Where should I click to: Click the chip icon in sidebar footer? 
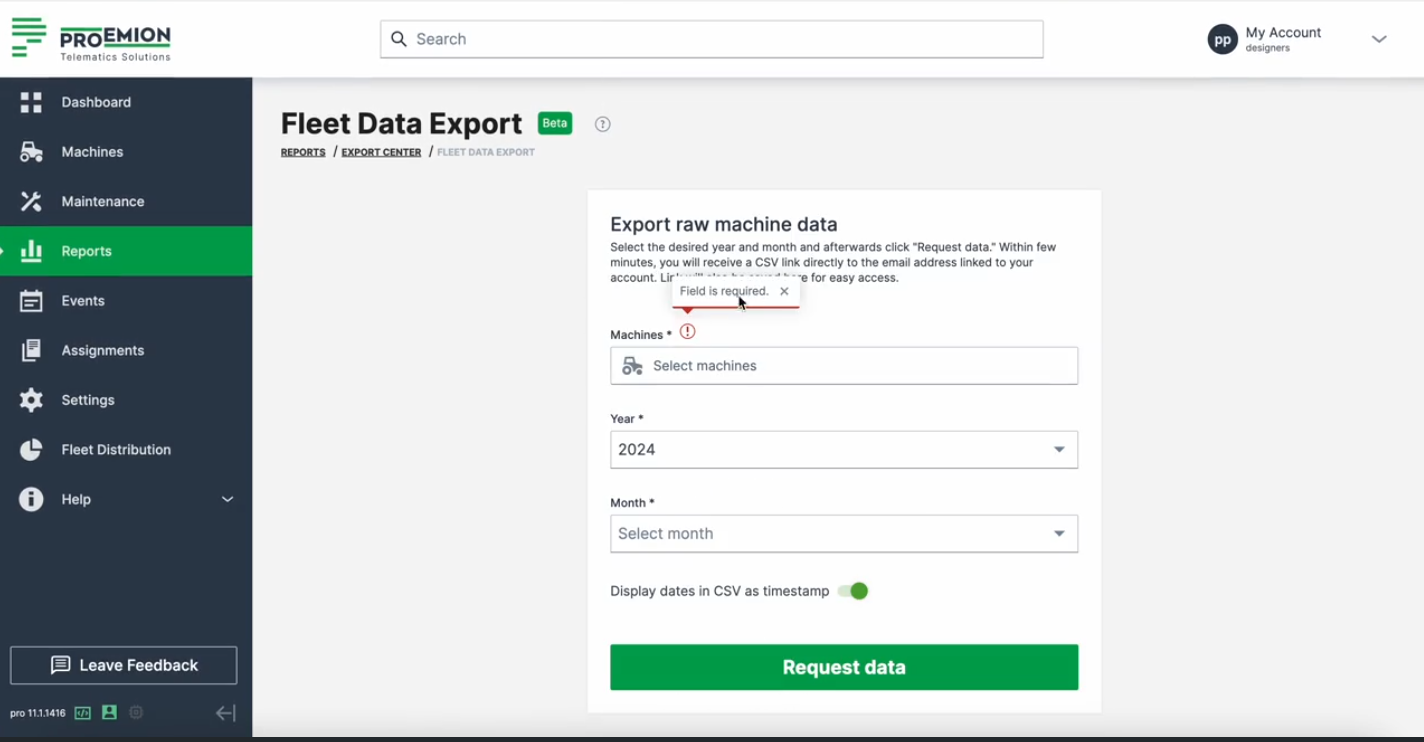point(136,713)
